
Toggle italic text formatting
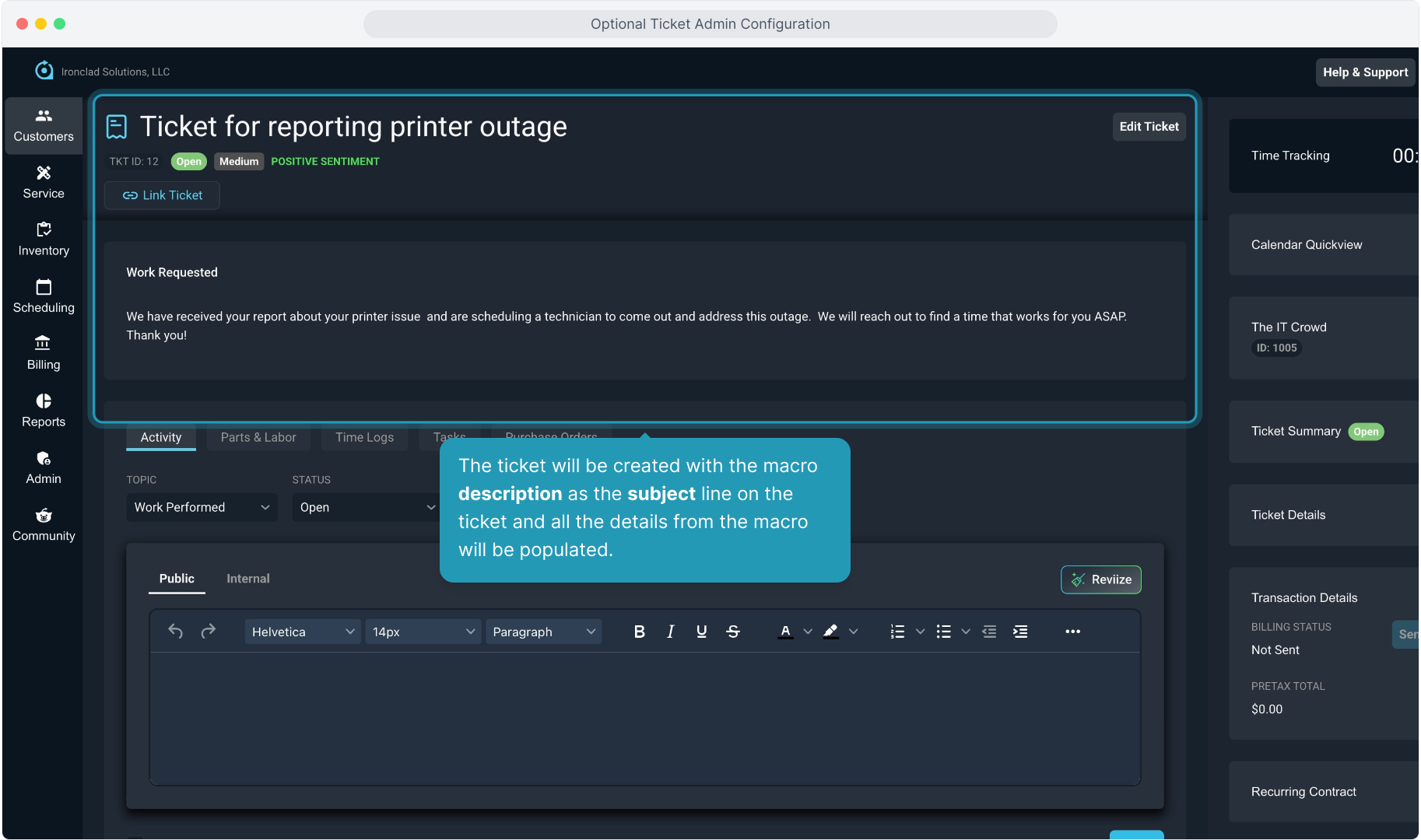[x=670, y=632]
